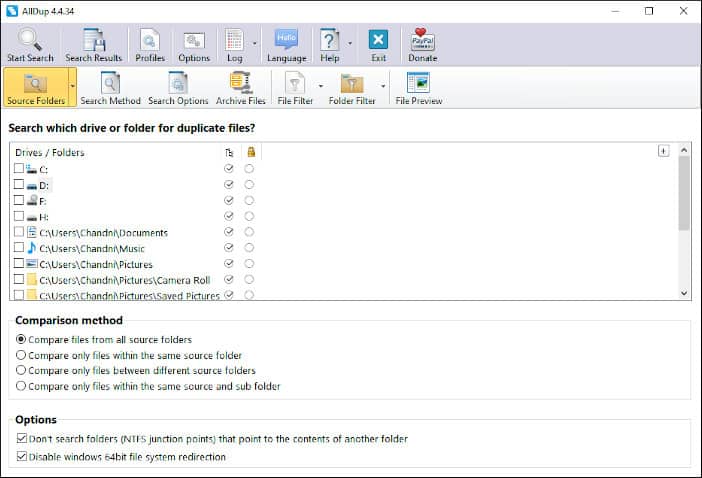702x478 pixels.
Task: Check the H: drive checkbox
Action: pos(19,216)
